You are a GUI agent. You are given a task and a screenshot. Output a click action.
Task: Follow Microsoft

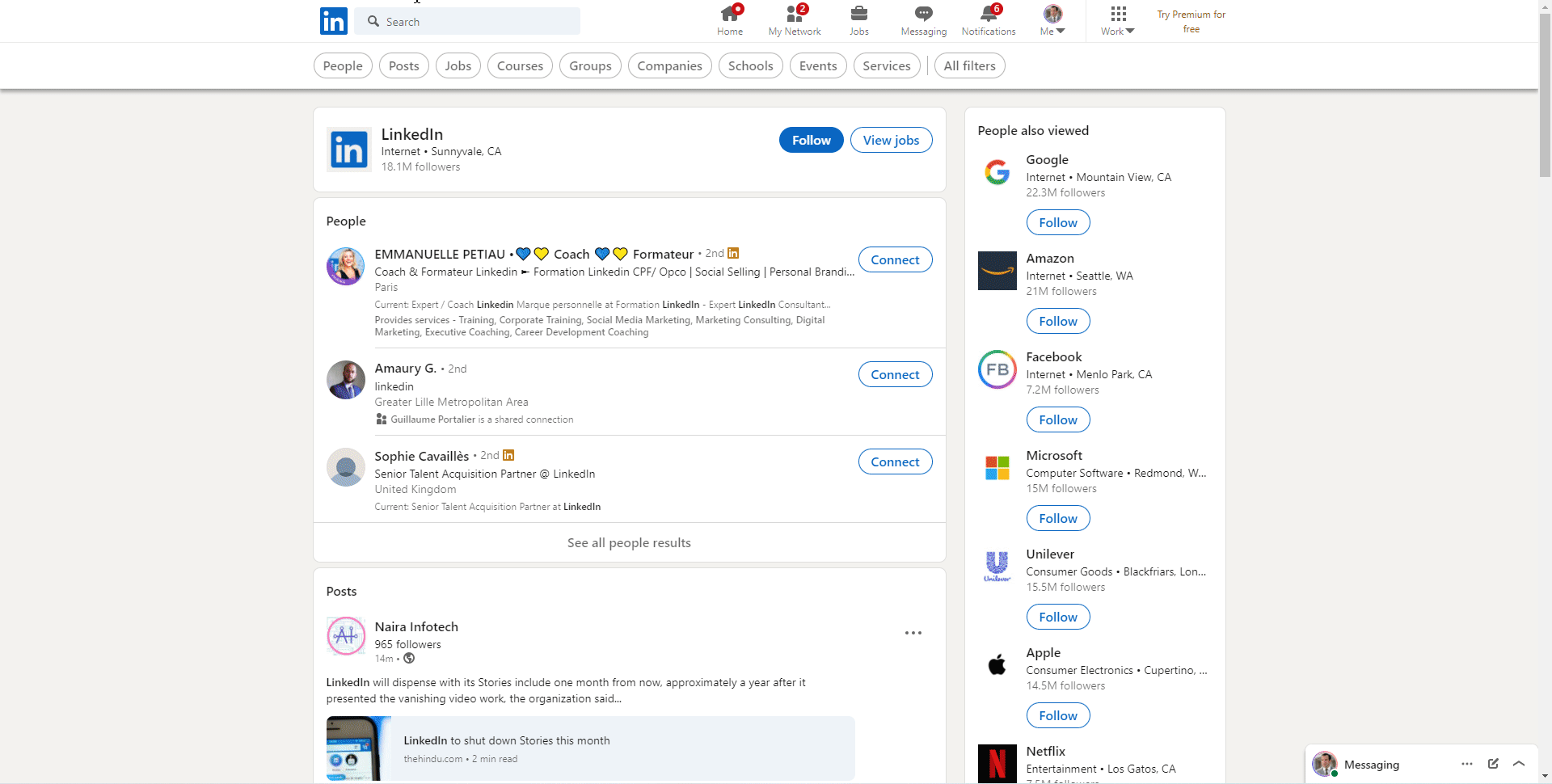tap(1058, 518)
